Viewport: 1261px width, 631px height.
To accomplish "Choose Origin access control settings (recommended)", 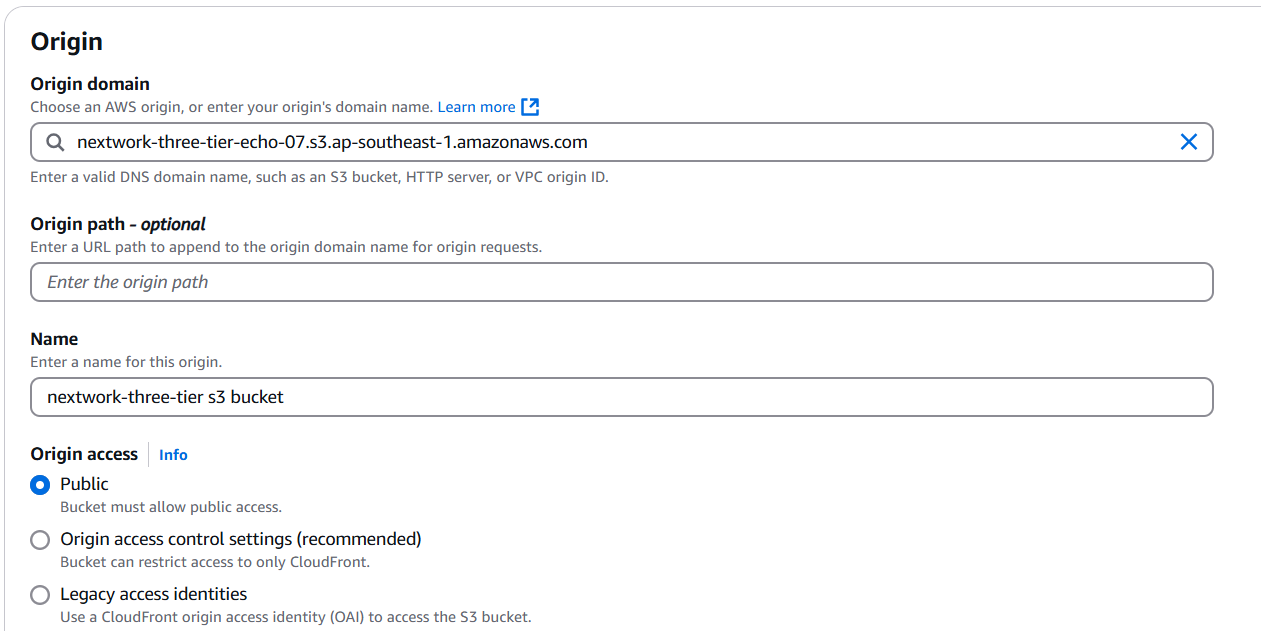I will pos(40,540).
